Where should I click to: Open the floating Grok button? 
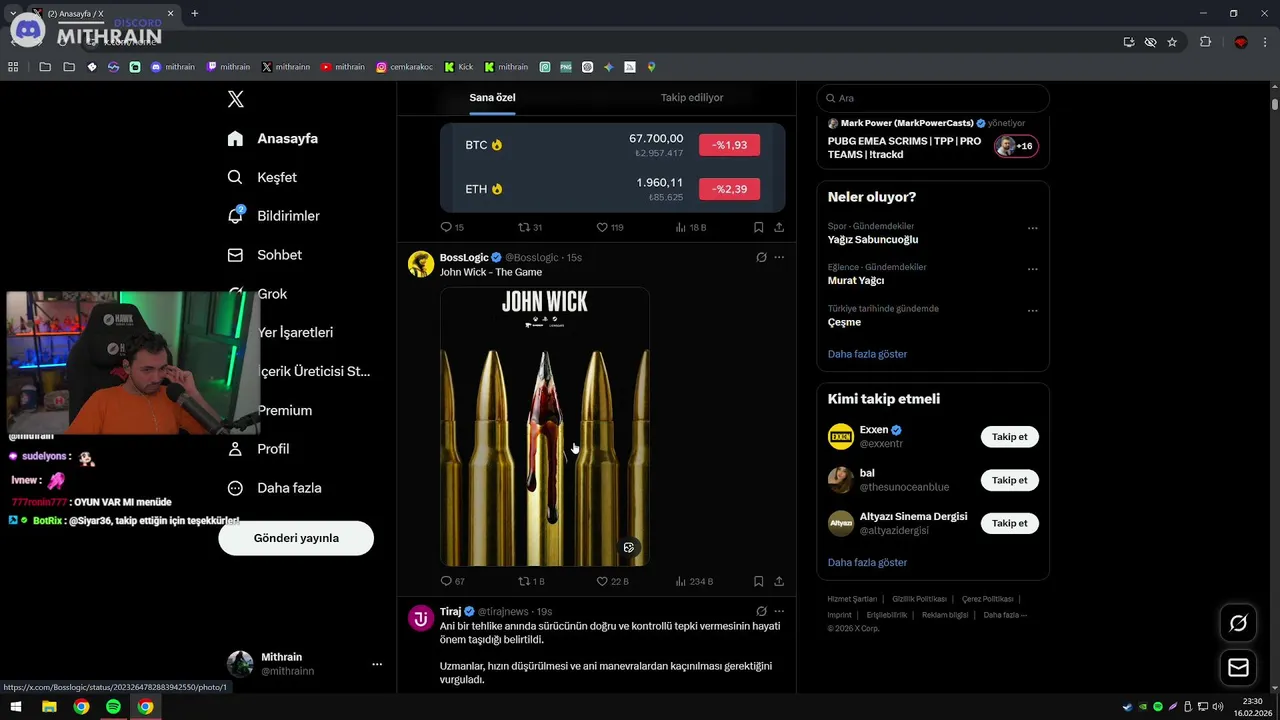[x=1238, y=623]
